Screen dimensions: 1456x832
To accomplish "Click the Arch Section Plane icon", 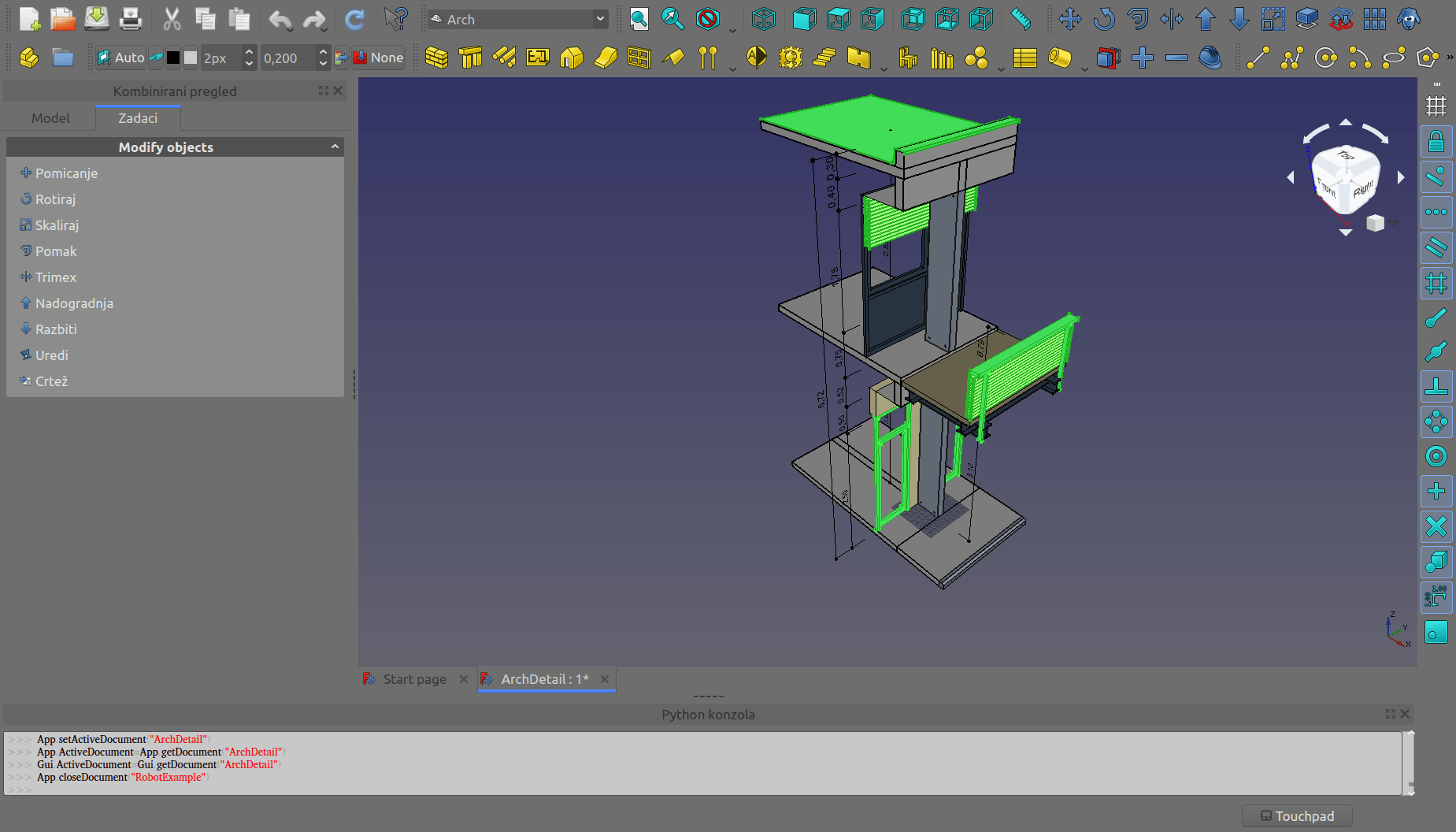I will click(756, 58).
